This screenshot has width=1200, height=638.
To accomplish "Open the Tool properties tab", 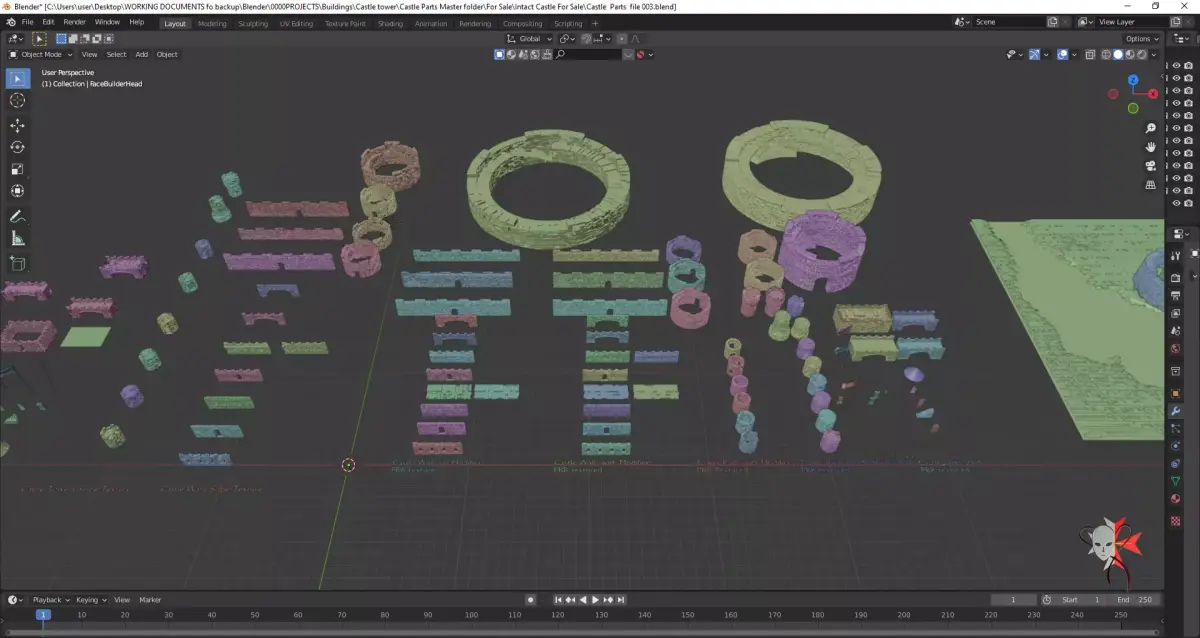I will (x=1176, y=256).
